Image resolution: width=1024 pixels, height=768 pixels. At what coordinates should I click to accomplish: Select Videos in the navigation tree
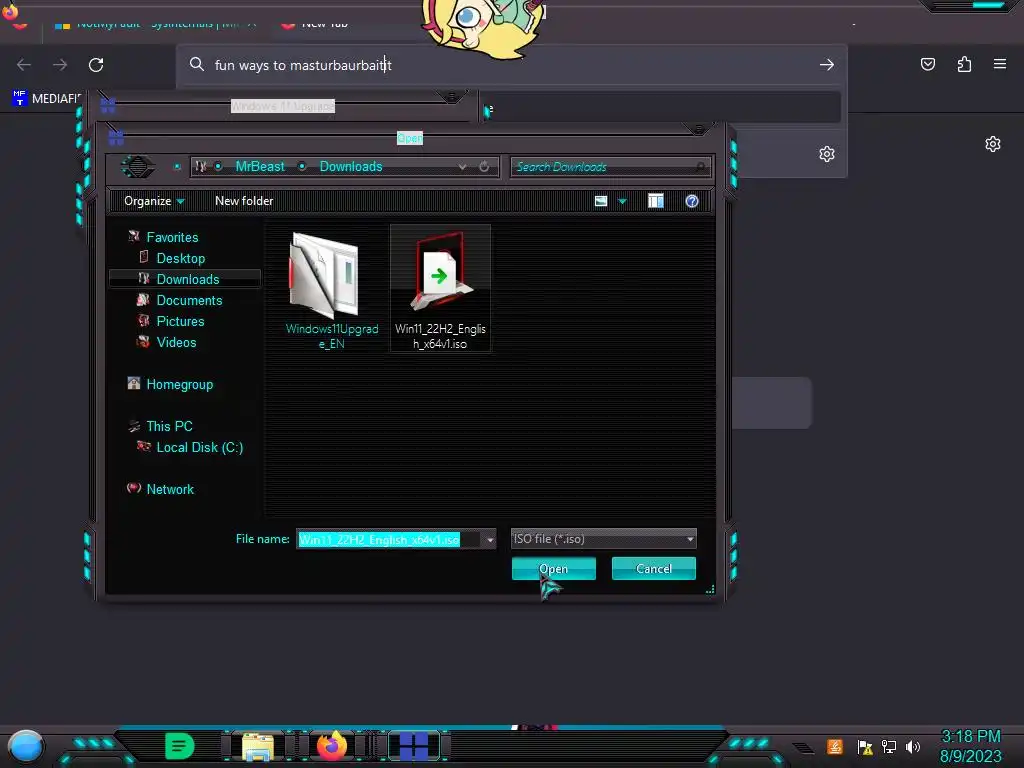pyautogui.click(x=176, y=342)
